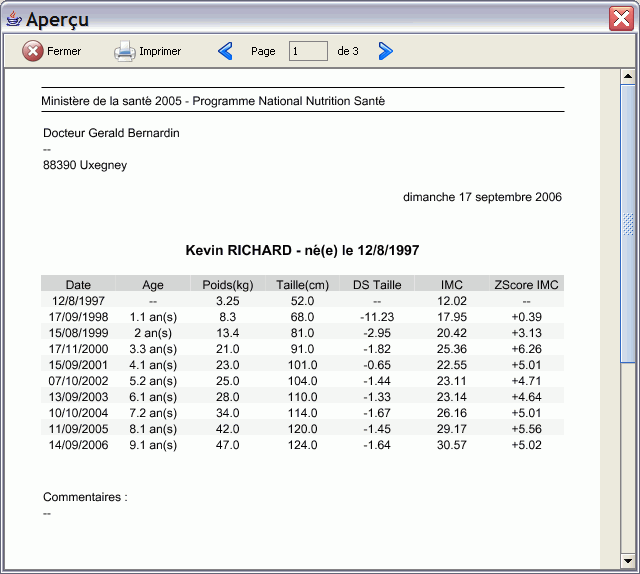Viewport: 640px width, 574px height.
Task: Click the scrollbar down arrow
Action: (628, 561)
